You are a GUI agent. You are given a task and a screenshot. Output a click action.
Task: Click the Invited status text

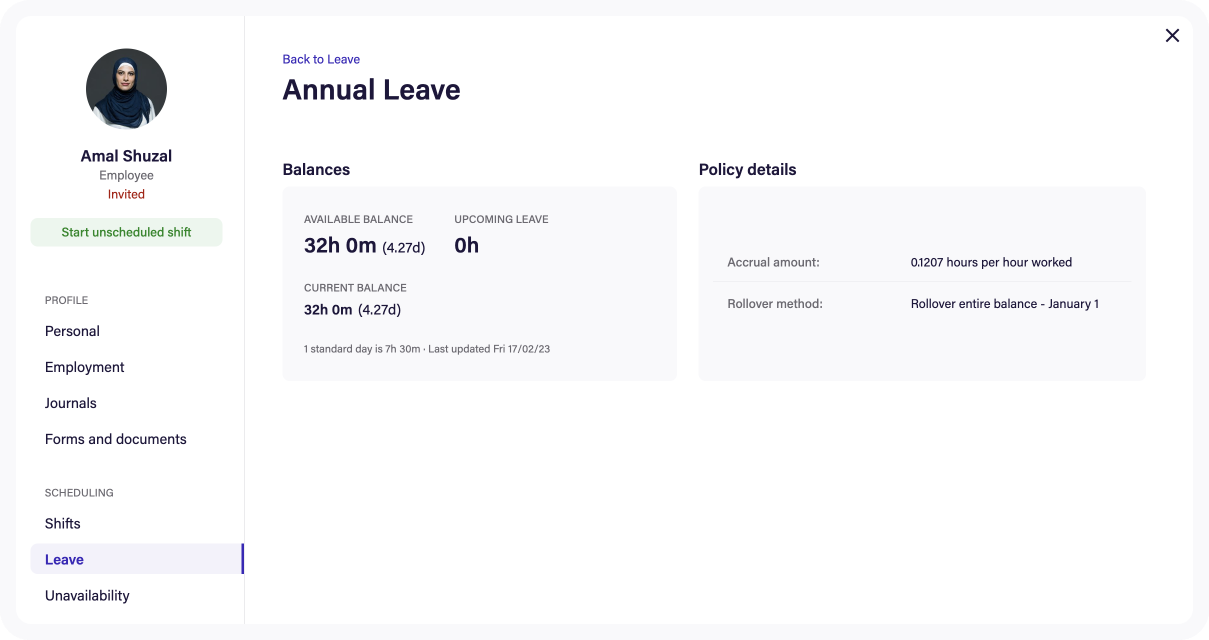click(x=126, y=194)
